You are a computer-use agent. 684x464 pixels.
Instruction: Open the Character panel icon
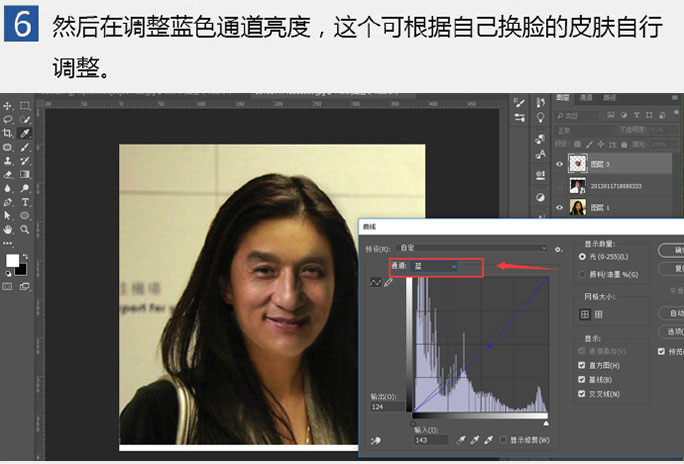pos(541,154)
